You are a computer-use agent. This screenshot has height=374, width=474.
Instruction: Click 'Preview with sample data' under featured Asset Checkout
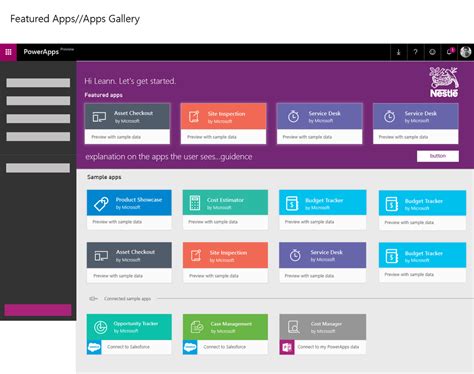[x=116, y=137]
